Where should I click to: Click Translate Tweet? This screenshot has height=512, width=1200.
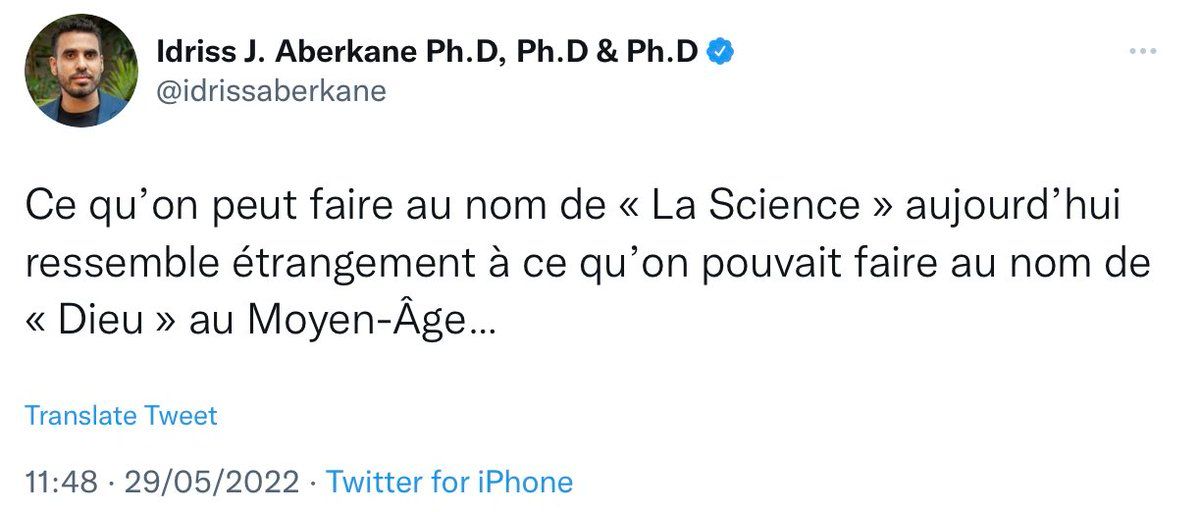point(121,415)
